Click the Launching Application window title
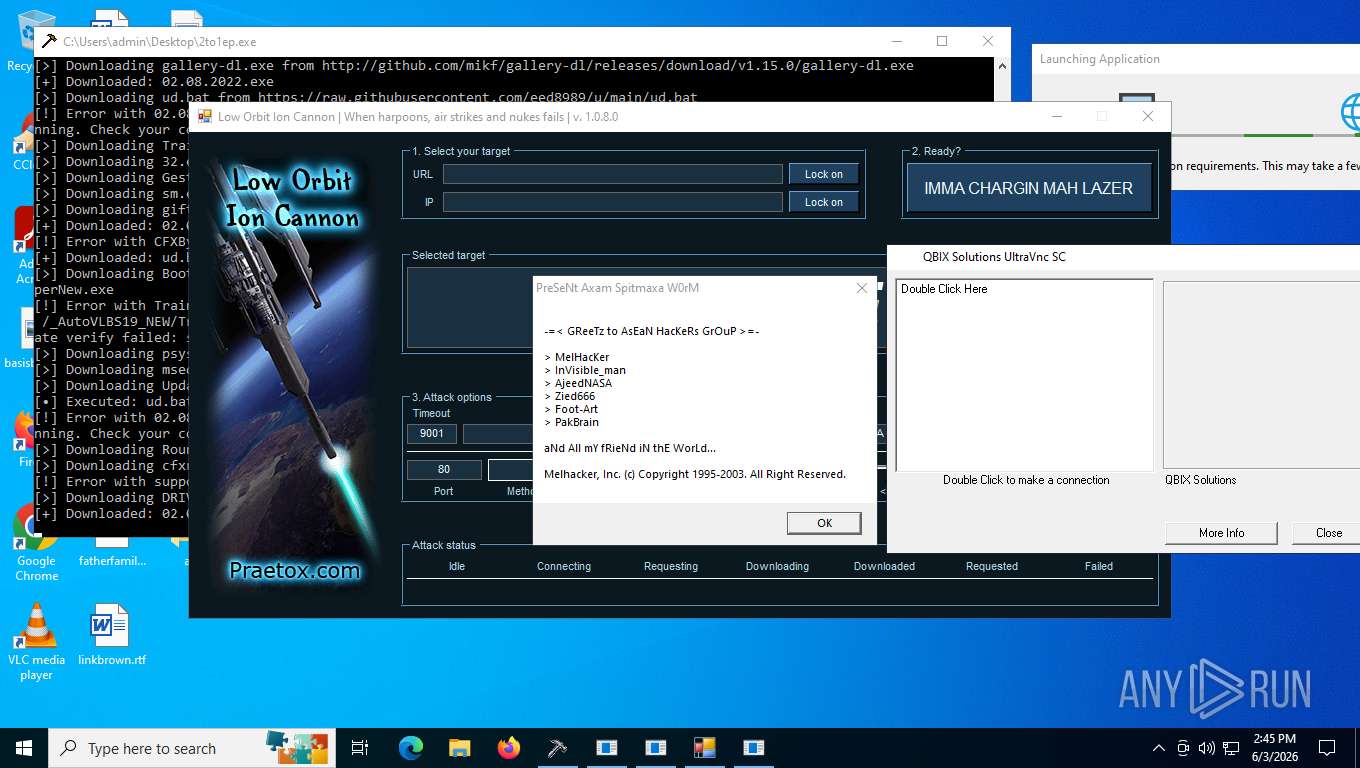 pos(1099,59)
